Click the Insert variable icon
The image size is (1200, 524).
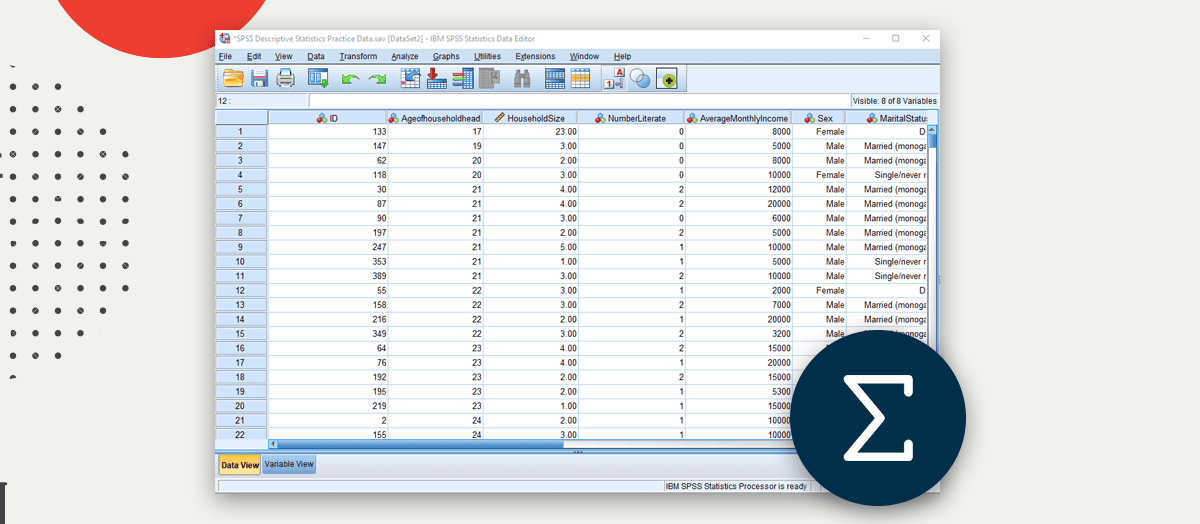(x=580, y=78)
